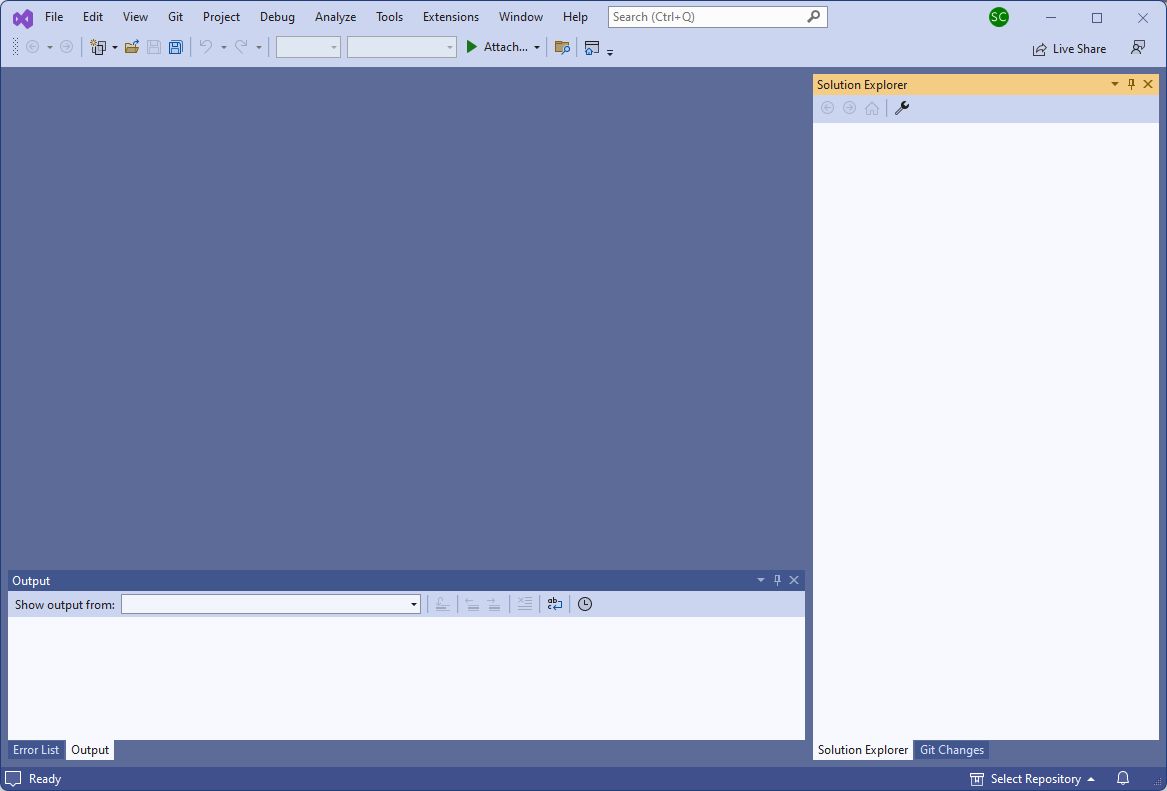Click the Redo arrow icon
This screenshot has width=1167, height=791.
241,47
